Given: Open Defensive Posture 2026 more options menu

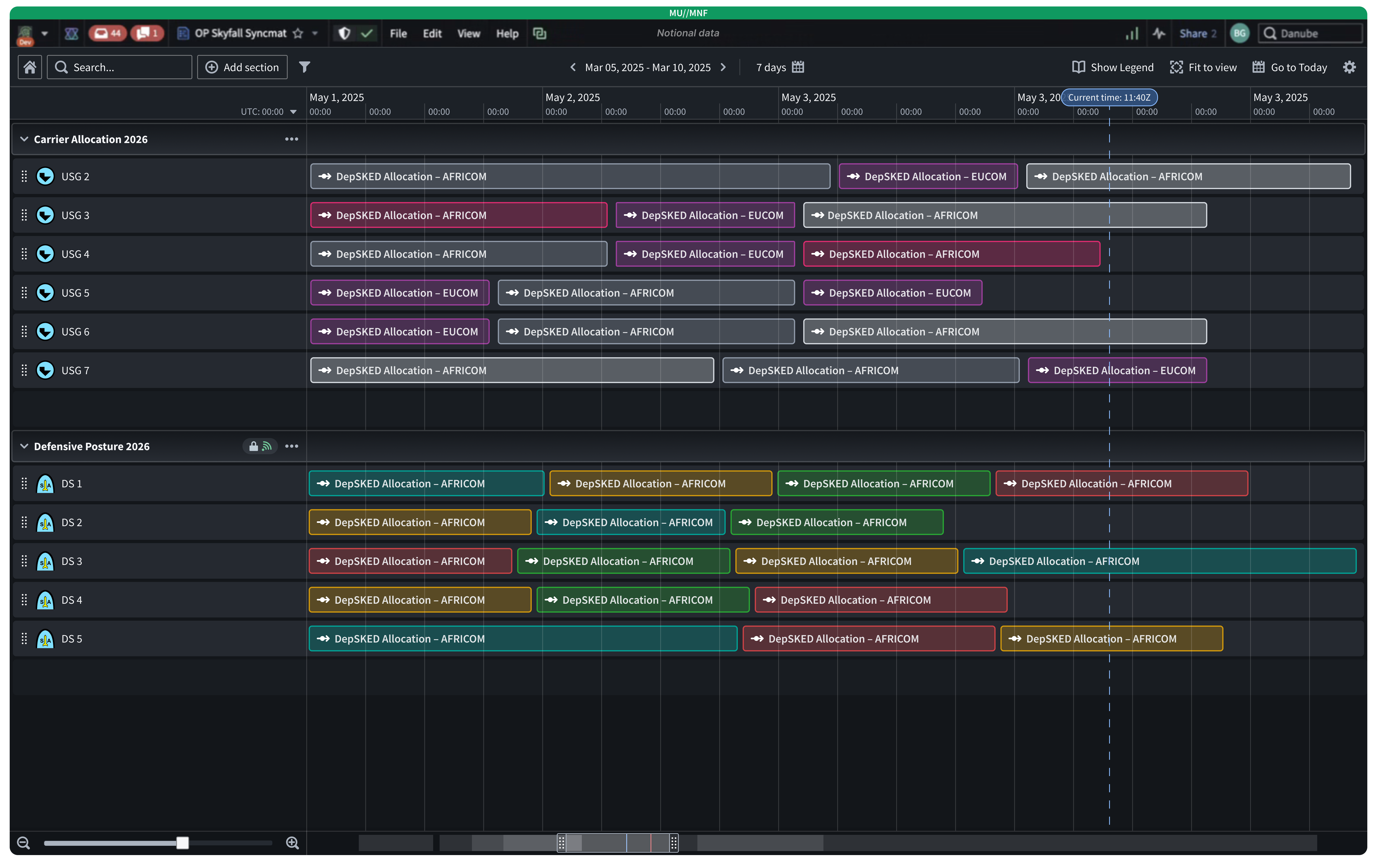Looking at the screenshot, I should [292, 447].
